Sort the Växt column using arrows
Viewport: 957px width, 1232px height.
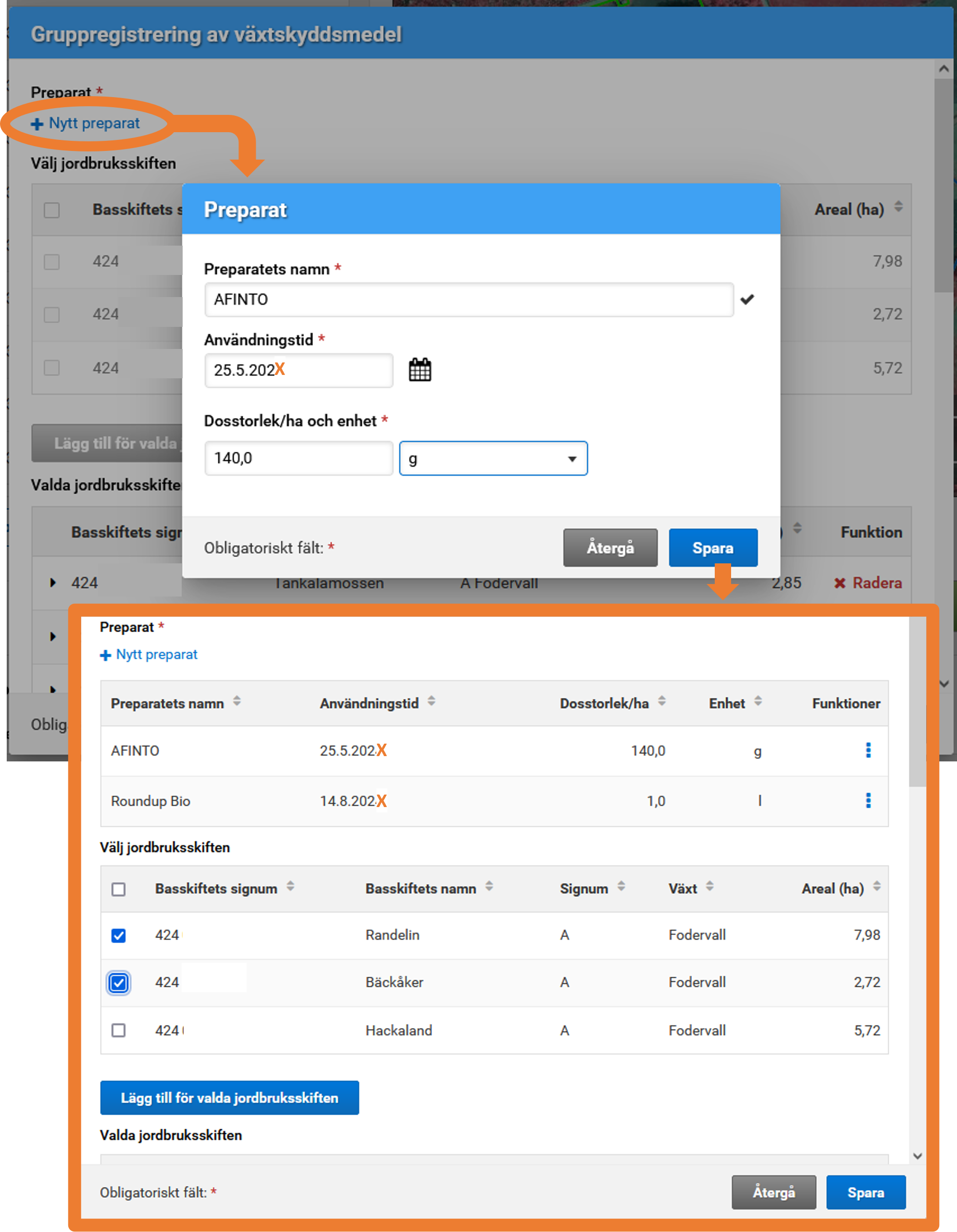(709, 886)
